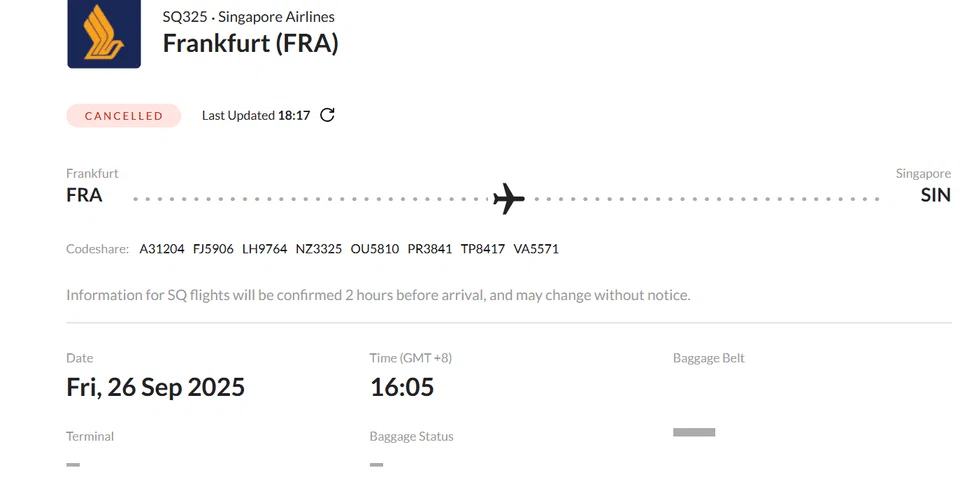The image size is (960, 501).
Task: Click the airplane icon on the route line
Action: [x=509, y=198]
